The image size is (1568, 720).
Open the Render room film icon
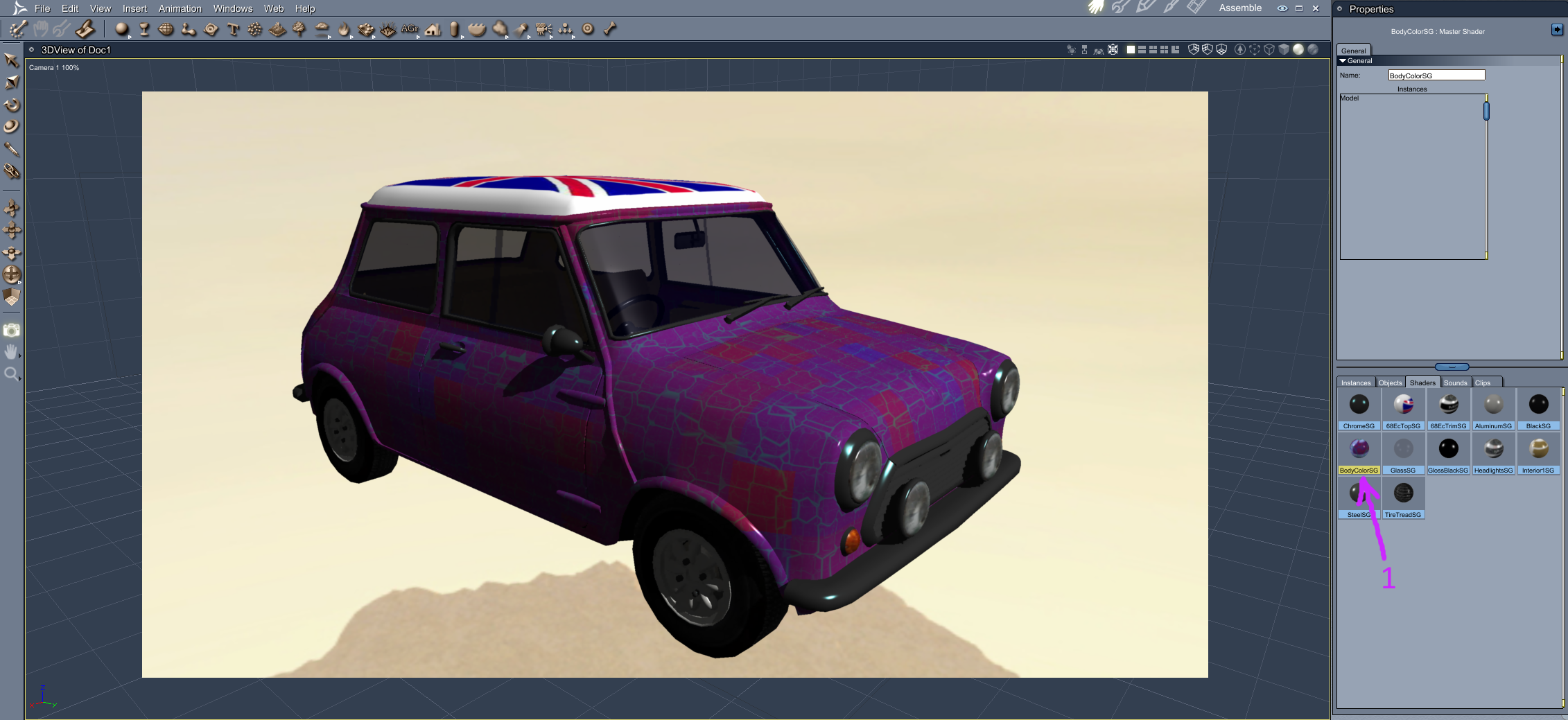(1196, 7)
